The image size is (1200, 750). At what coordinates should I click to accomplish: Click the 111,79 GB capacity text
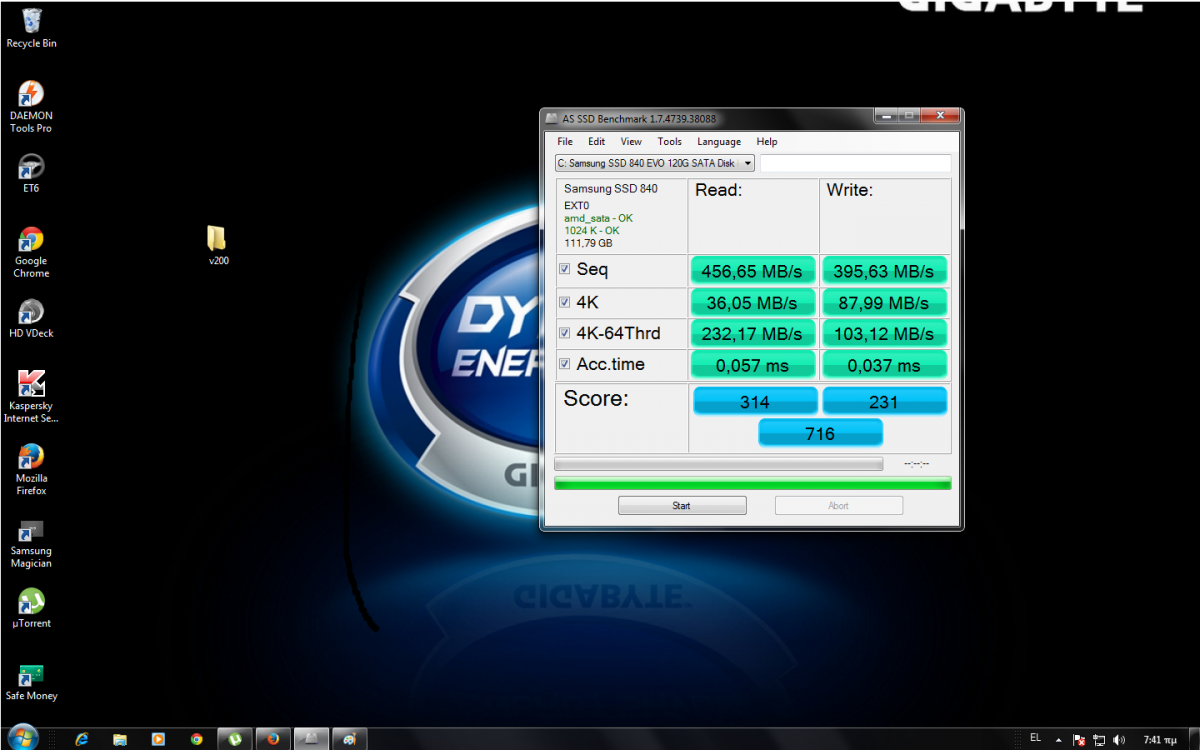pyautogui.click(x=589, y=243)
